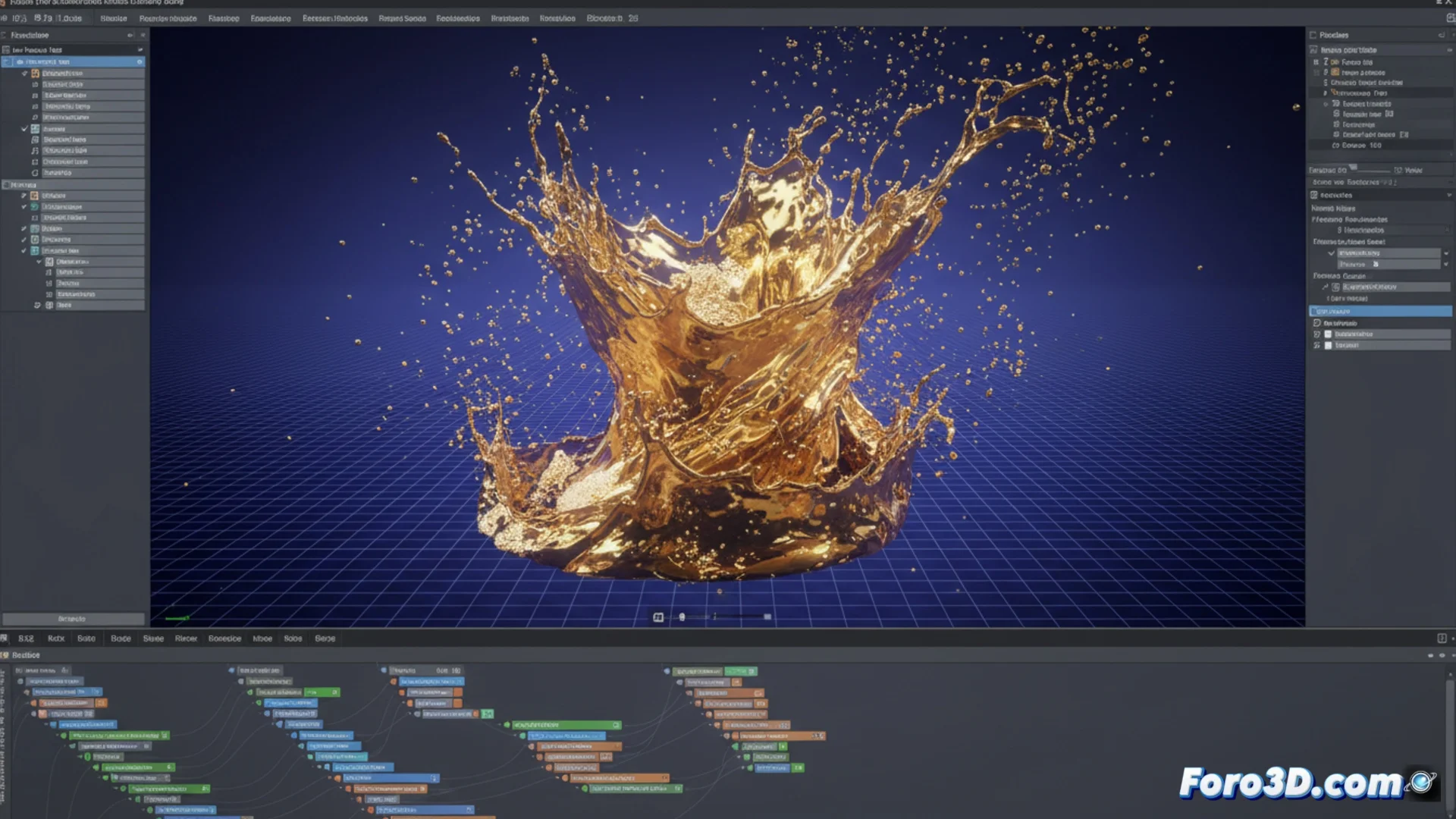Collapse the nested subtree arrow near the outliner bottom
1456x819 pixels.
pos(39,262)
